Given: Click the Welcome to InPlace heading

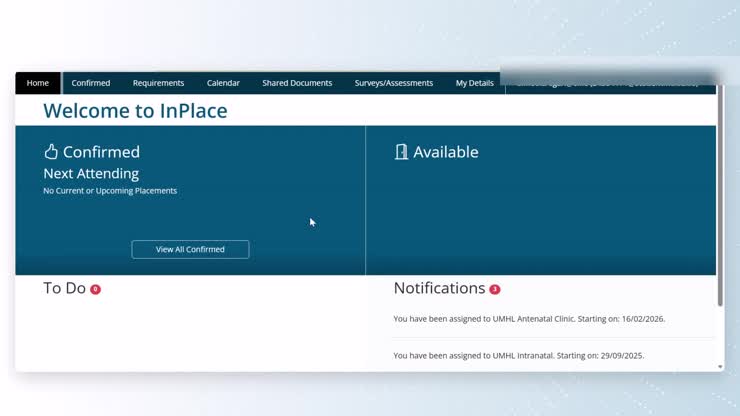Looking at the screenshot, I should pos(135,110).
